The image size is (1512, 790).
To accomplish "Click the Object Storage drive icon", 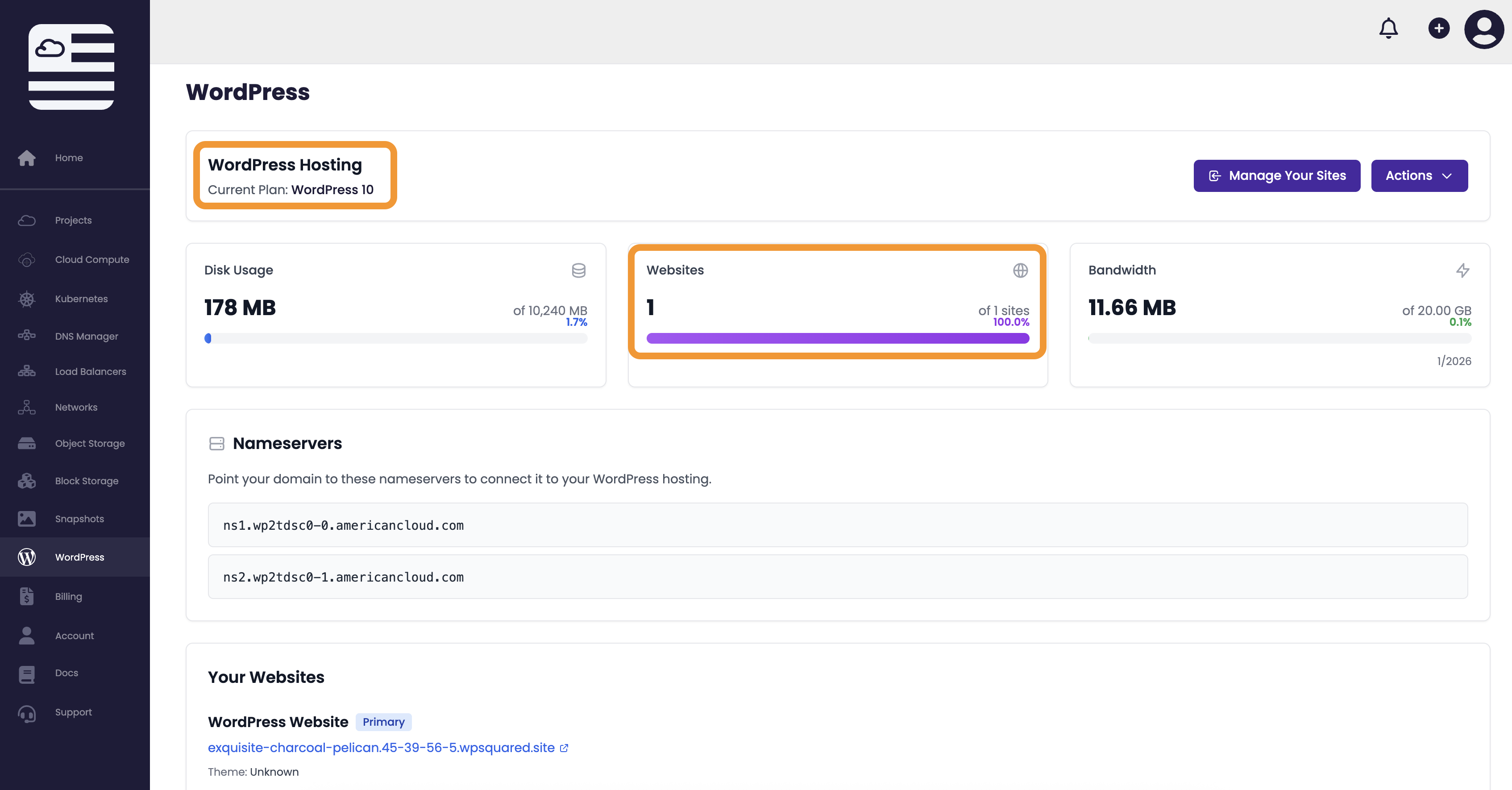I will [26, 443].
